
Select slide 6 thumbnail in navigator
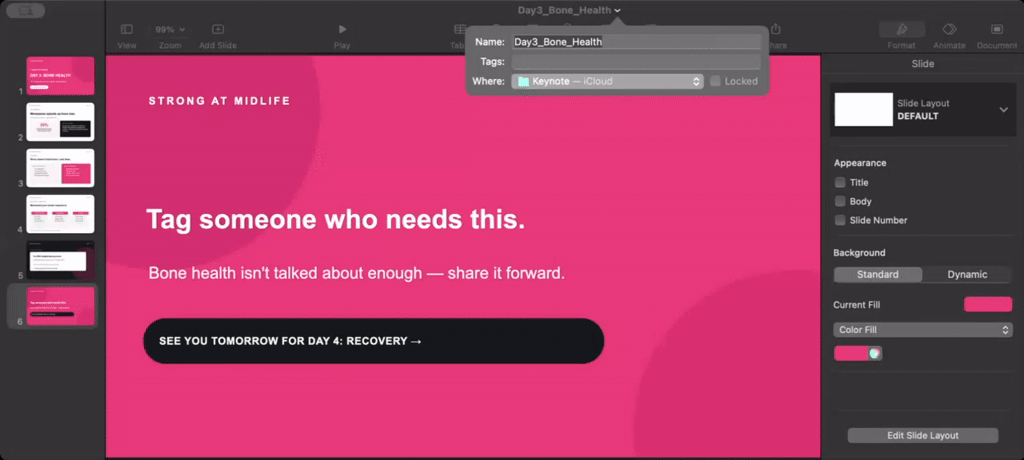coord(60,306)
